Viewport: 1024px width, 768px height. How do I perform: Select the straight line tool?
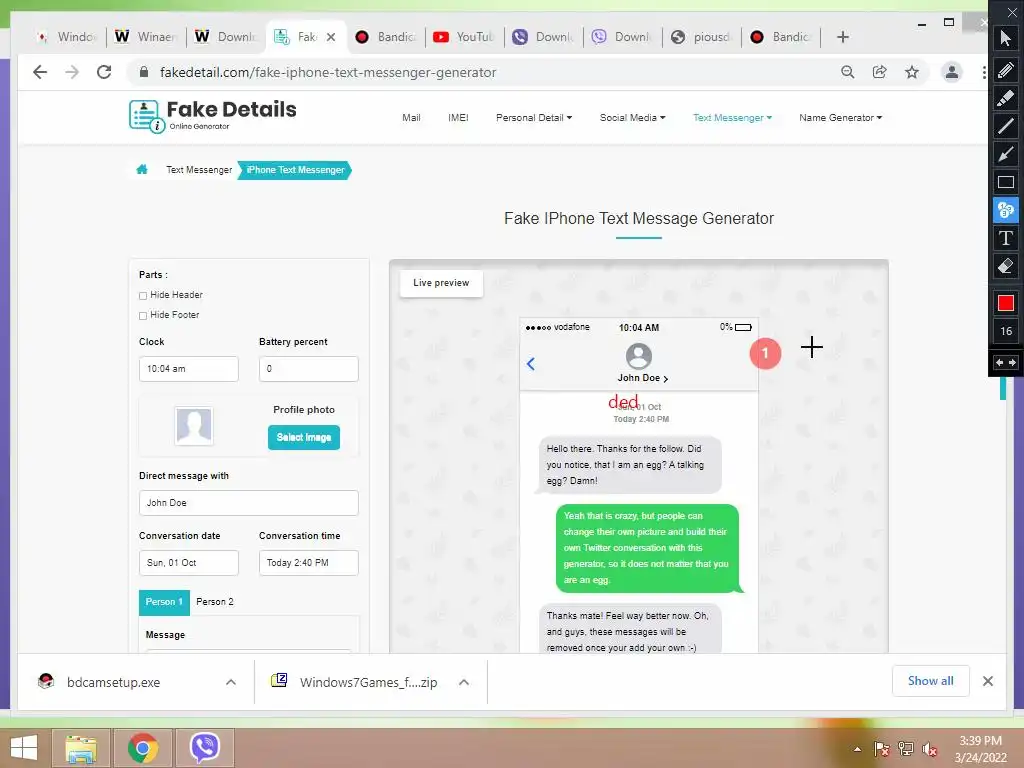tap(1006, 126)
